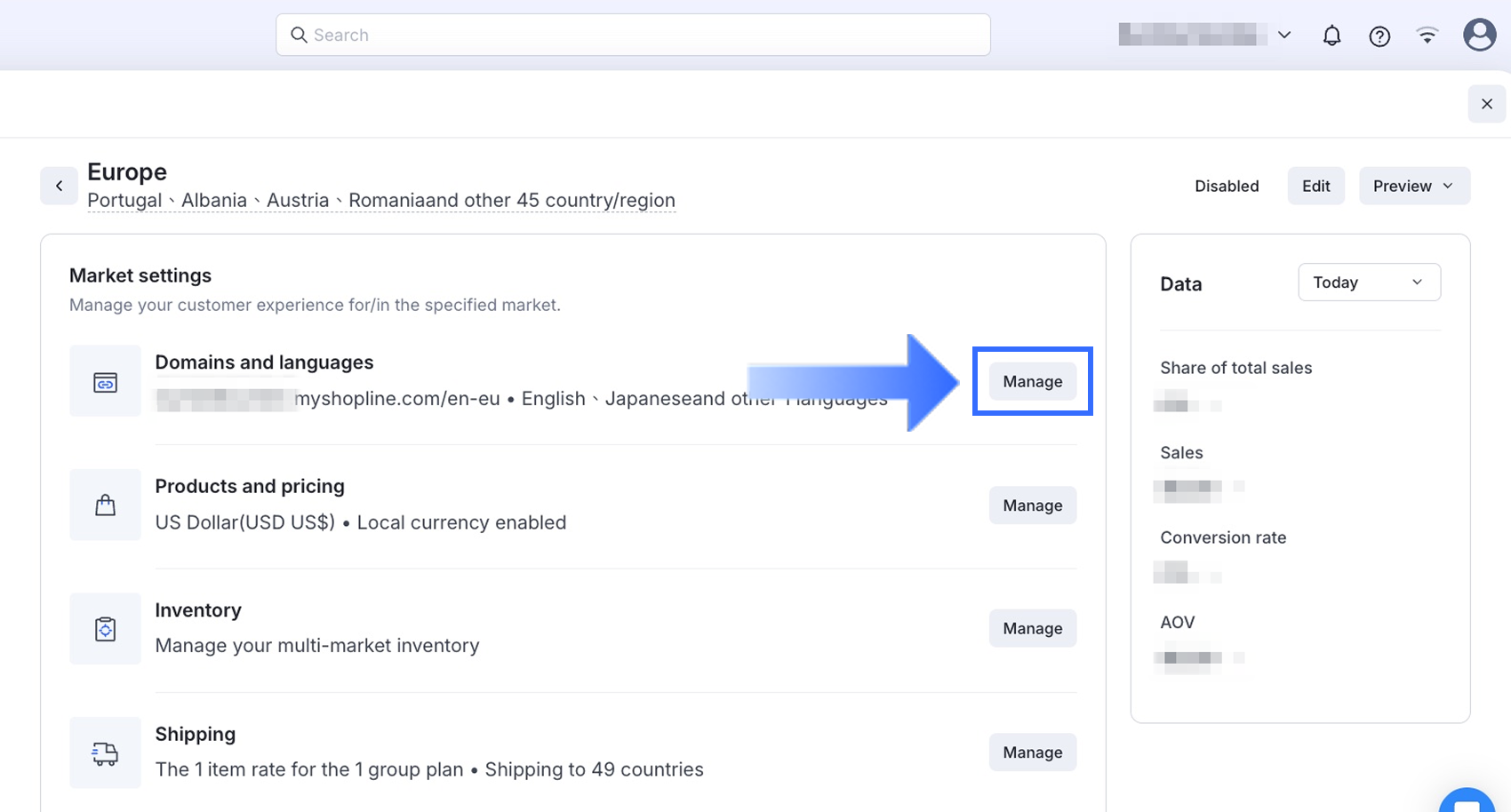Screen dimensions: 1511x812
Task: Close the panel with the X button
Action: click(x=1487, y=104)
